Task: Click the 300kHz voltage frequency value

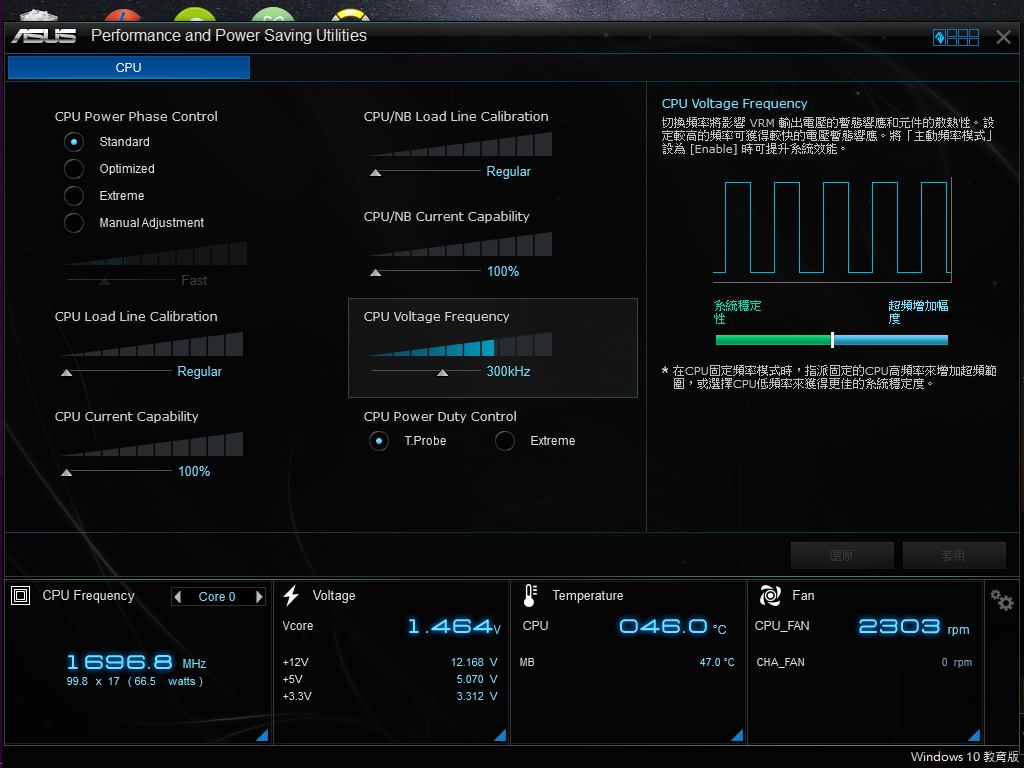Action: tap(508, 372)
